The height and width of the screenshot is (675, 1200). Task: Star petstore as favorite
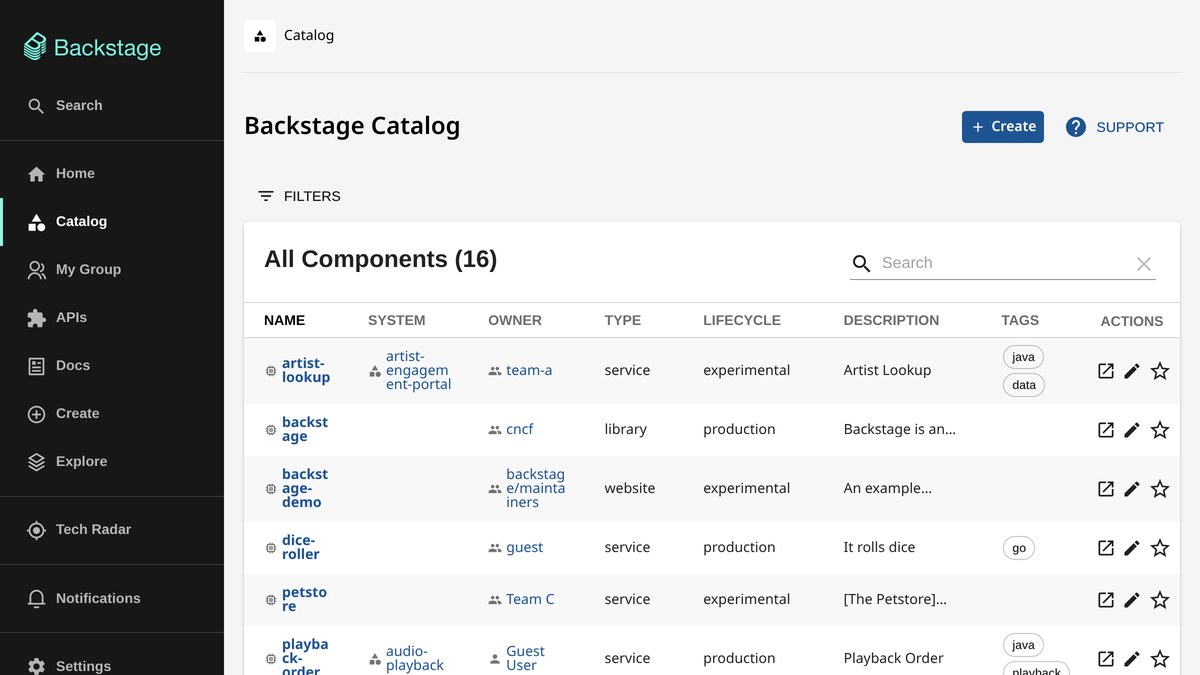click(1160, 600)
